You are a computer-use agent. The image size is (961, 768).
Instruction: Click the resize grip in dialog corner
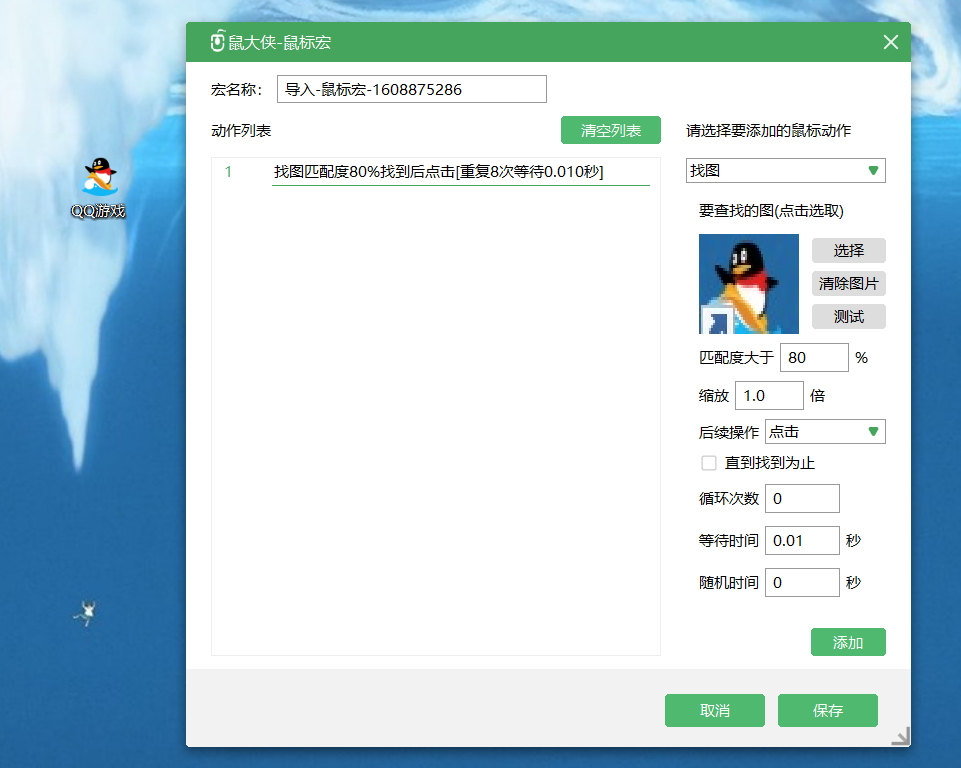tap(900, 737)
